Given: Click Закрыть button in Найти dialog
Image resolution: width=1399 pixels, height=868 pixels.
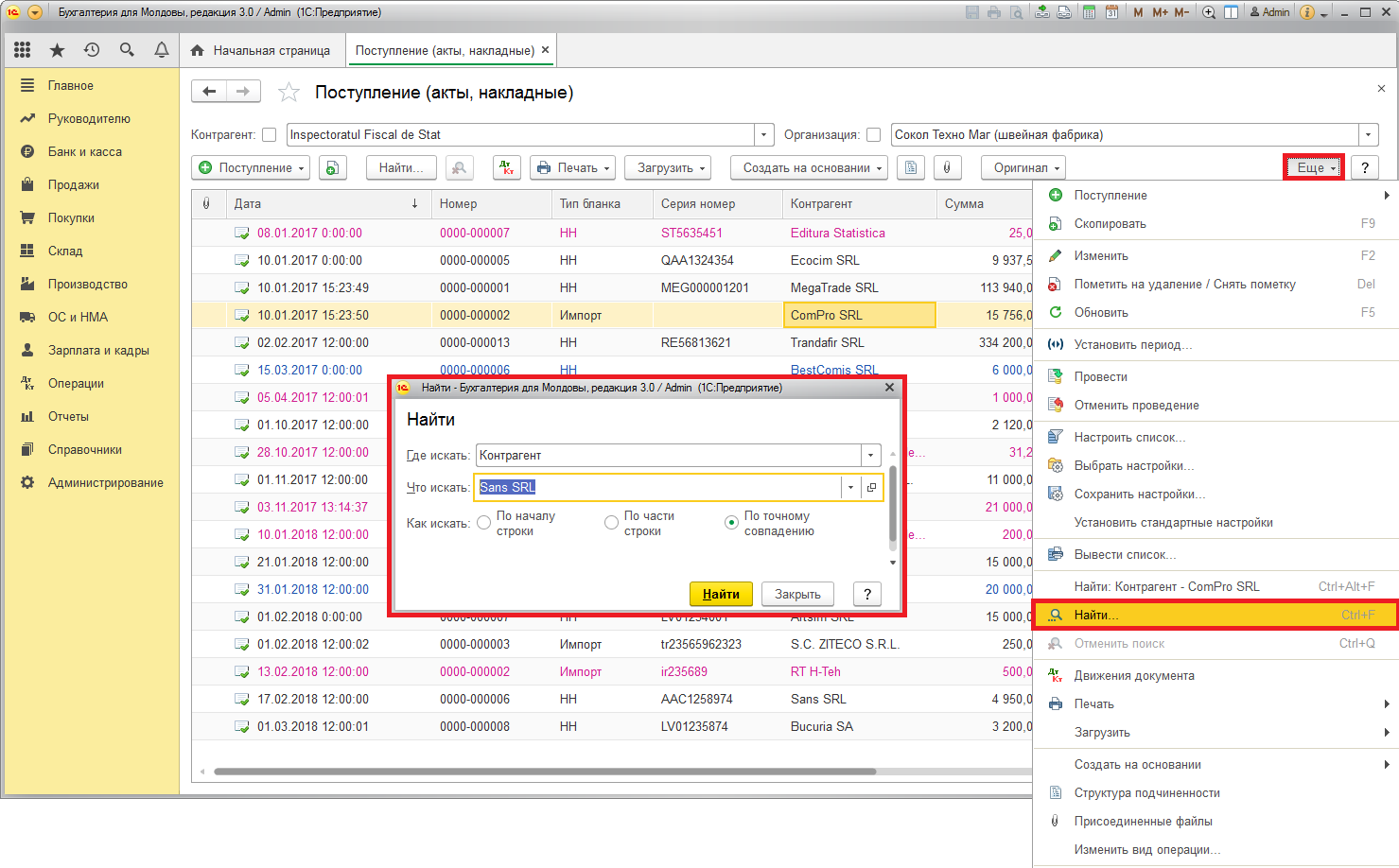Looking at the screenshot, I should pyautogui.click(x=797, y=594).
